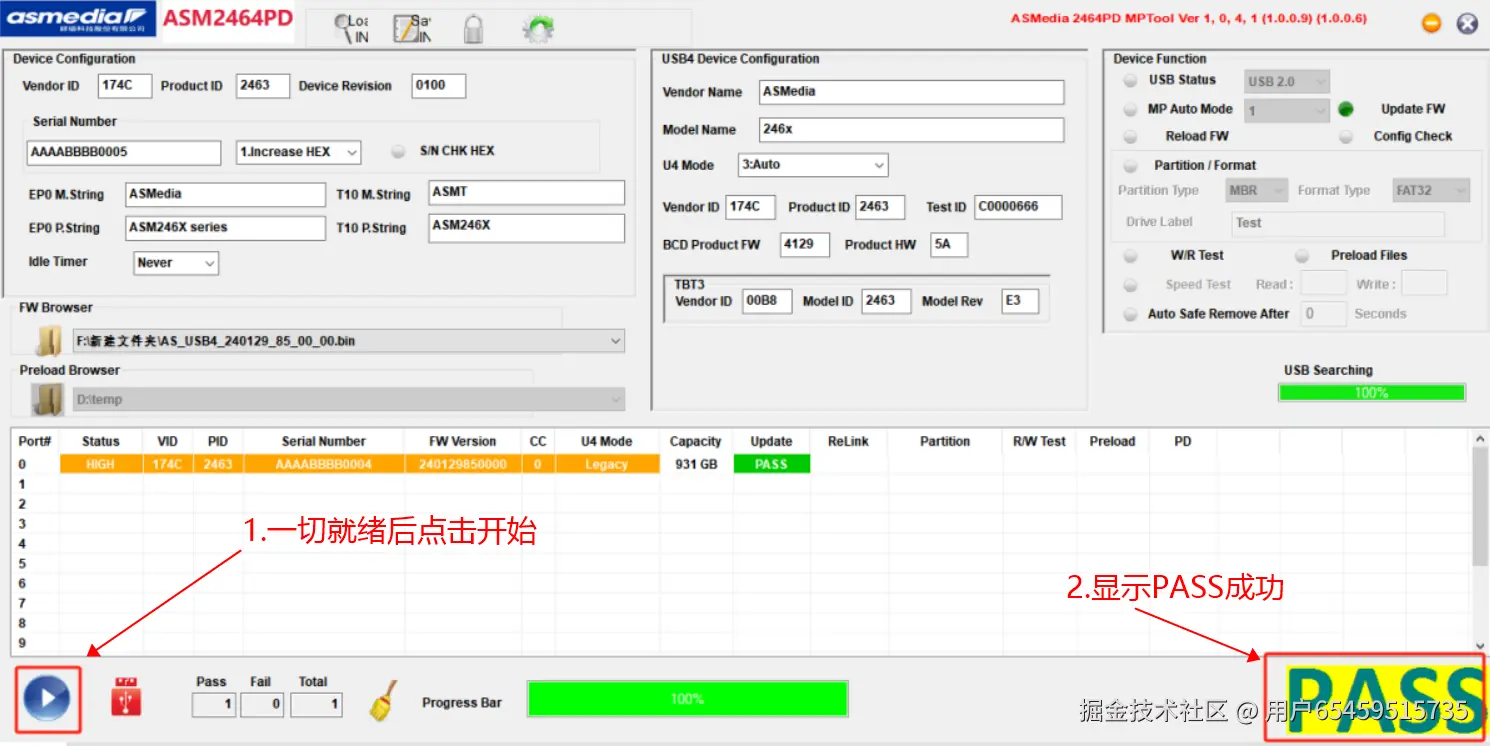Click the TBT3 Vendor ID field 00B8
The width and height of the screenshot is (1490, 746).
click(767, 301)
